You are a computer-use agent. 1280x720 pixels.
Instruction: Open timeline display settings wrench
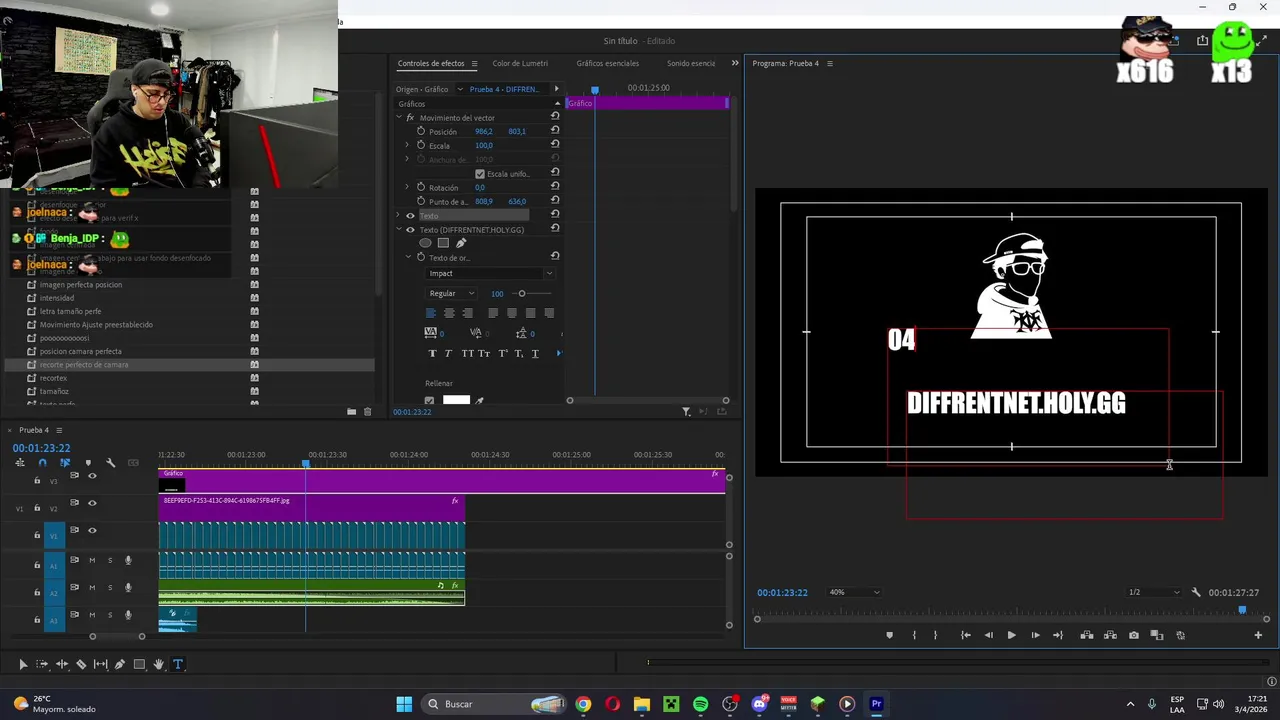click(x=110, y=462)
